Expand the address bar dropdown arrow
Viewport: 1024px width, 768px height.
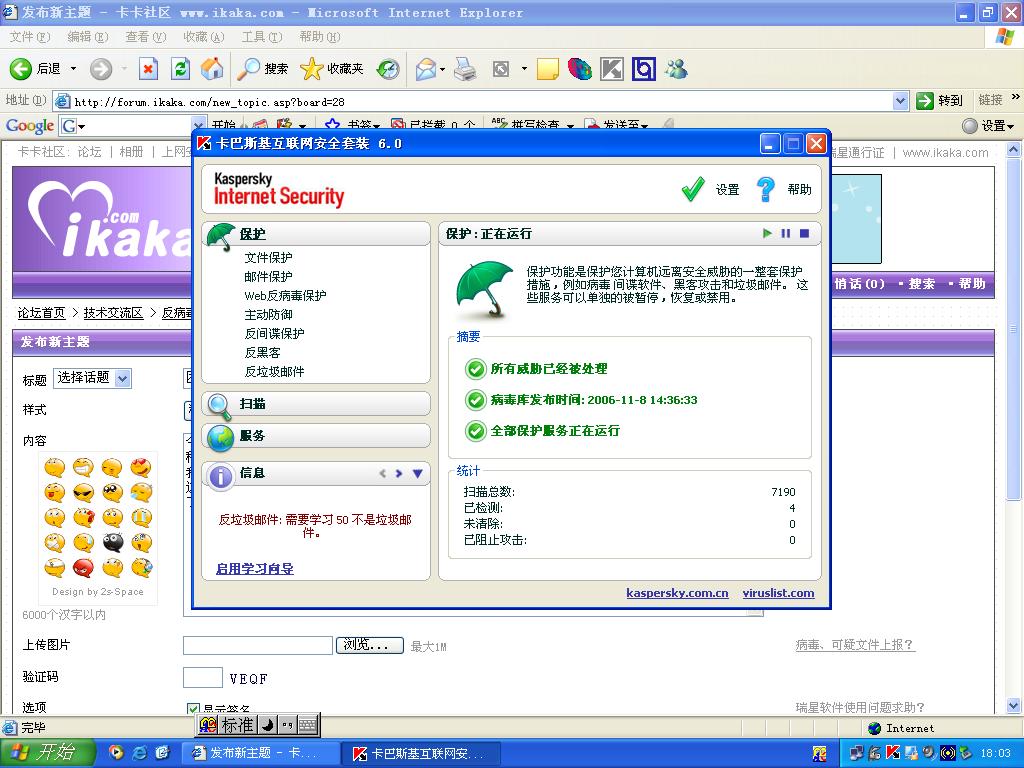point(901,101)
